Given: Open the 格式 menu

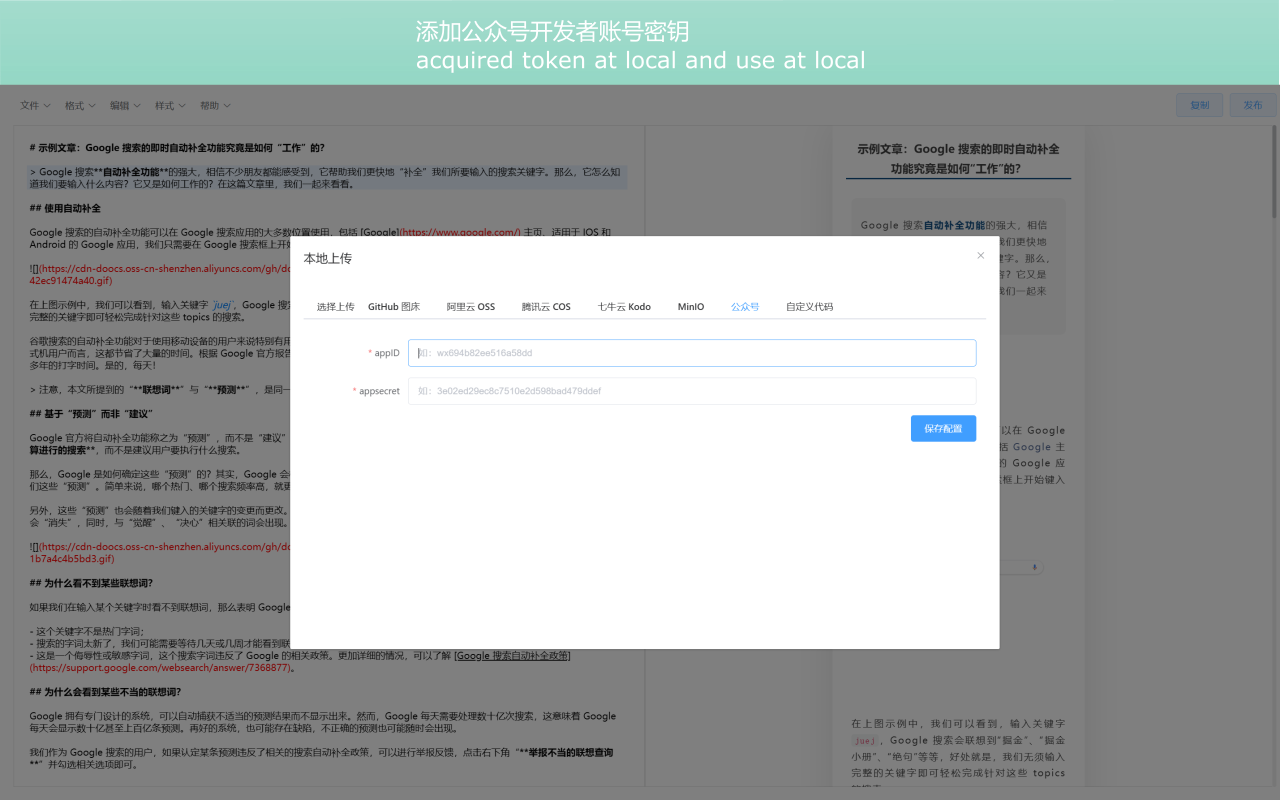Looking at the screenshot, I should pyautogui.click(x=80, y=105).
